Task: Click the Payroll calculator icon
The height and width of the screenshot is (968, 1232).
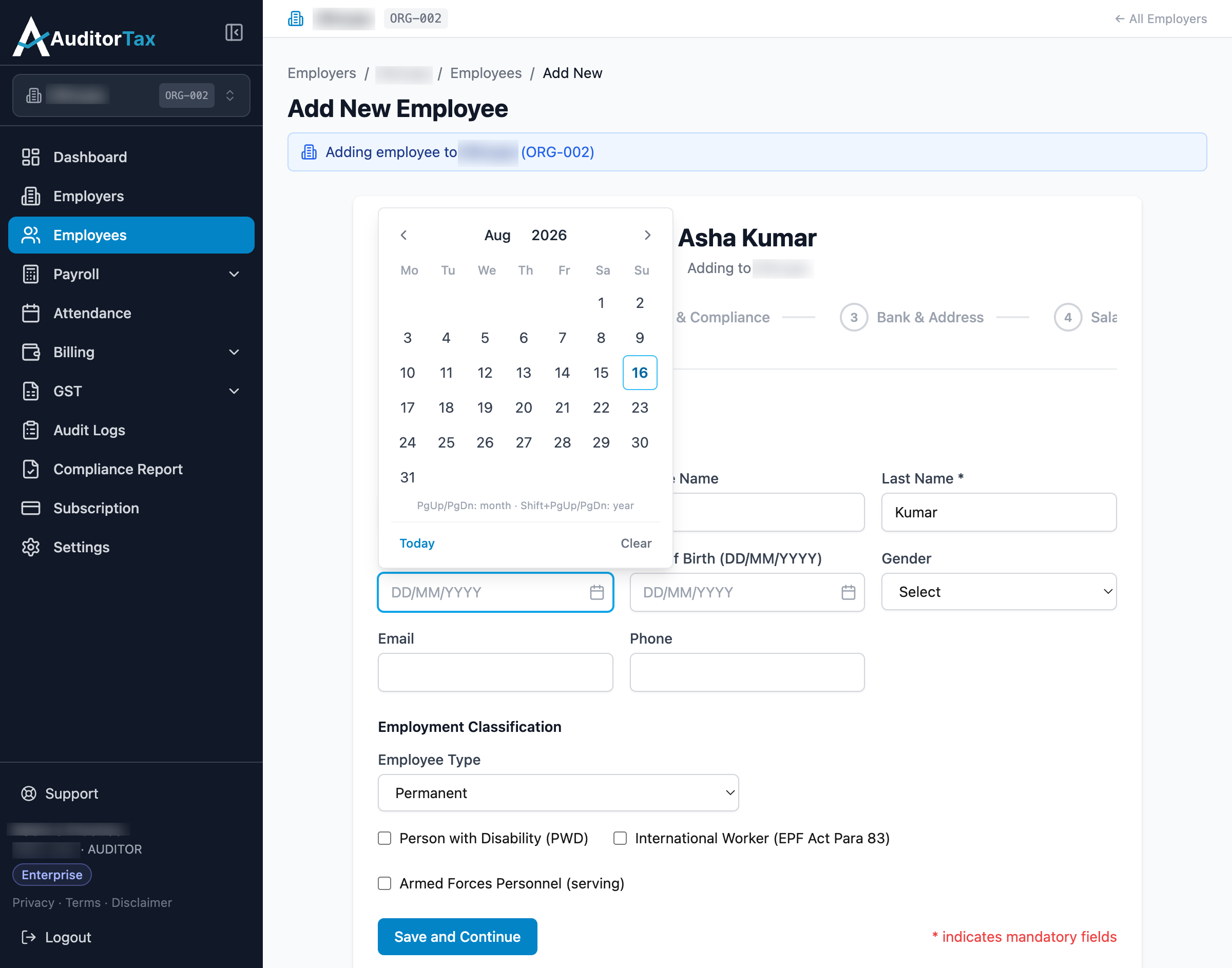Action: [x=31, y=274]
